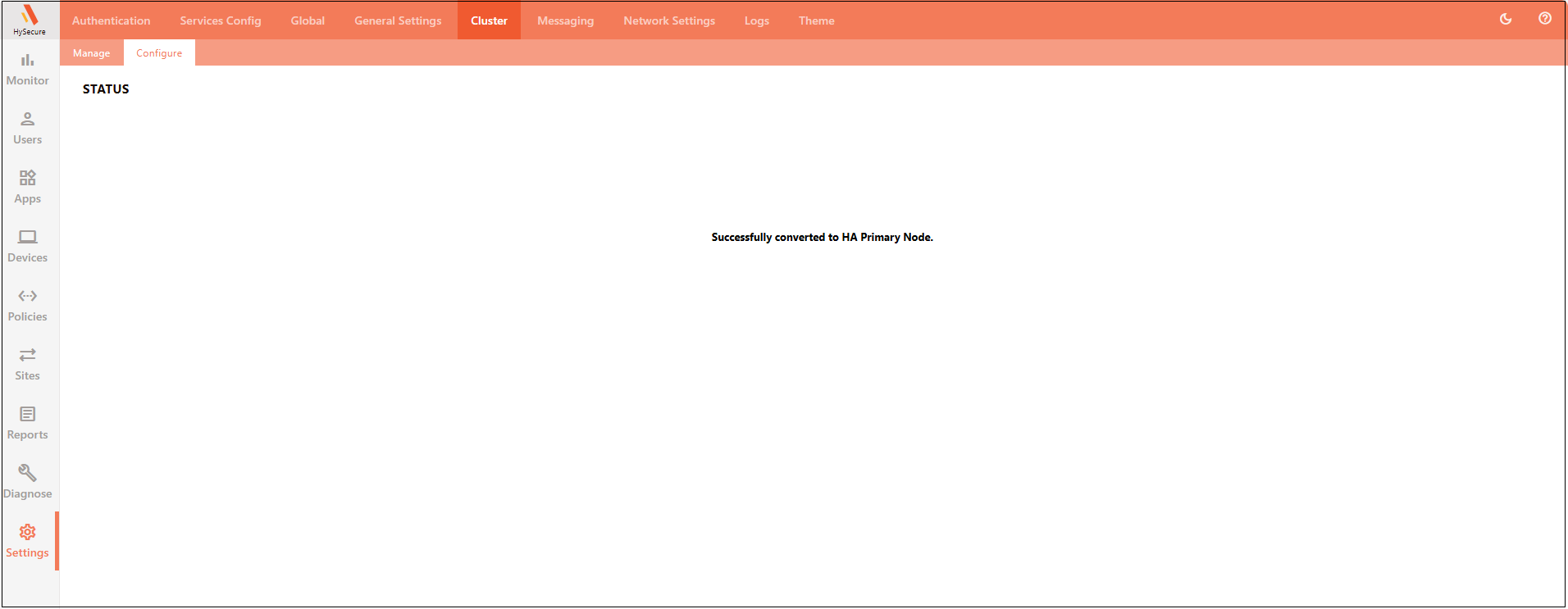Open the Network Settings tab

coord(669,20)
